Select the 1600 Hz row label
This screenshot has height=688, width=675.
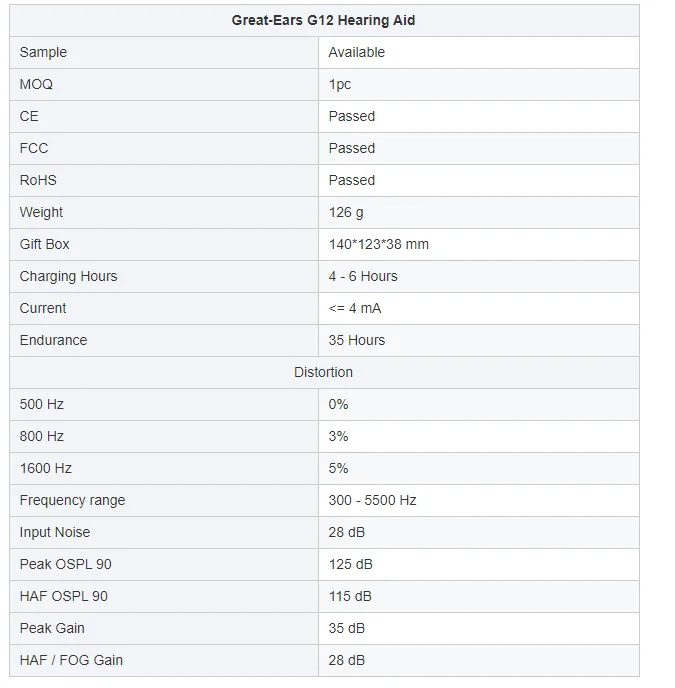click(46, 468)
